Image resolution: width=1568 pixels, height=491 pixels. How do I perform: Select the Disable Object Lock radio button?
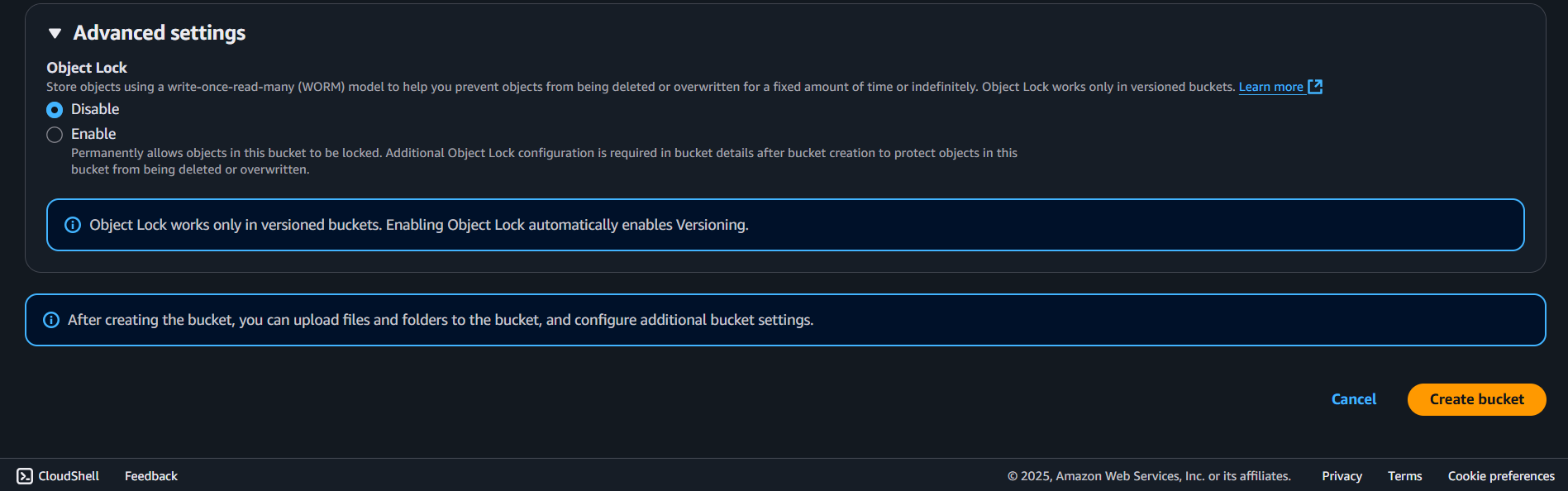point(55,110)
